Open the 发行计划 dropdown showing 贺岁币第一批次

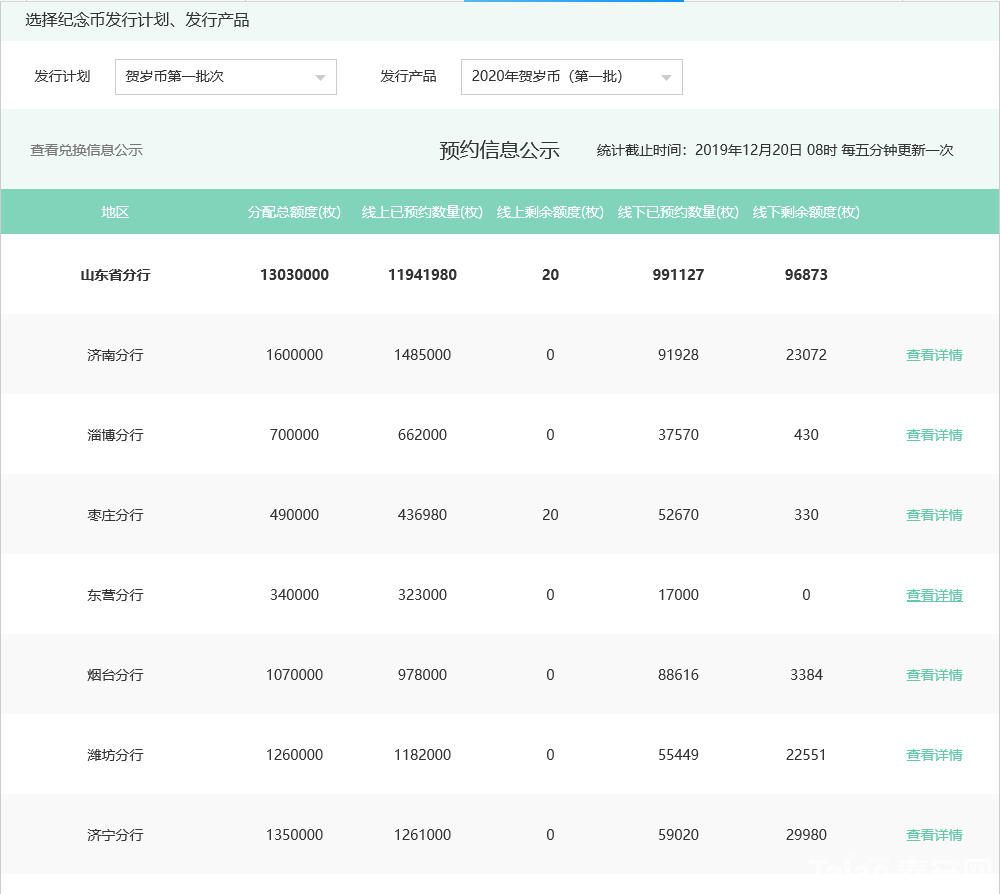226,77
